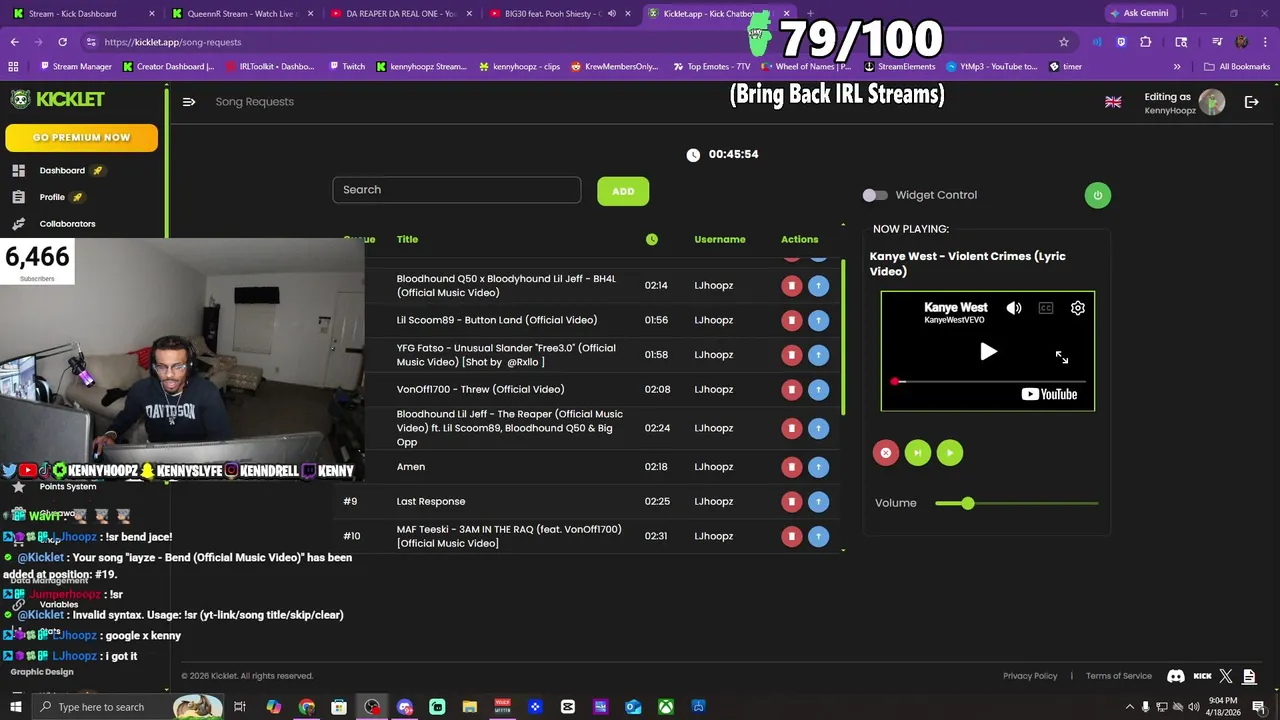
Task: Toggle closed captions on YouTube player
Action: [x=1046, y=308]
